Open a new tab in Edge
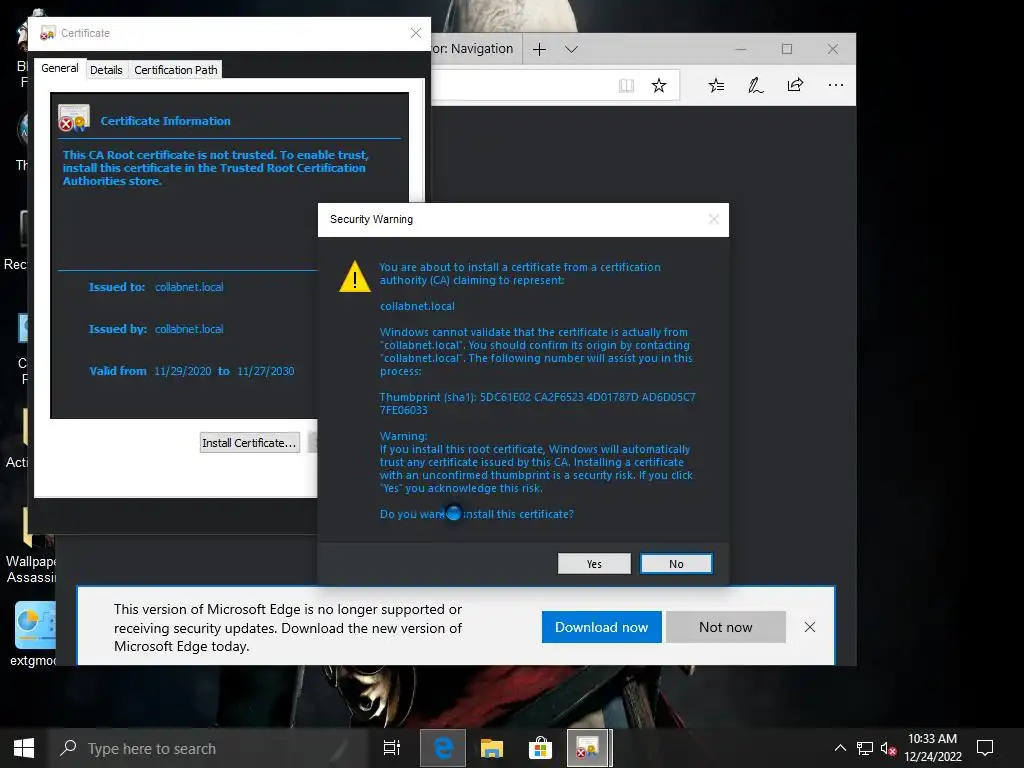The width and height of the screenshot is (1024, 768). tap(539, 49)
